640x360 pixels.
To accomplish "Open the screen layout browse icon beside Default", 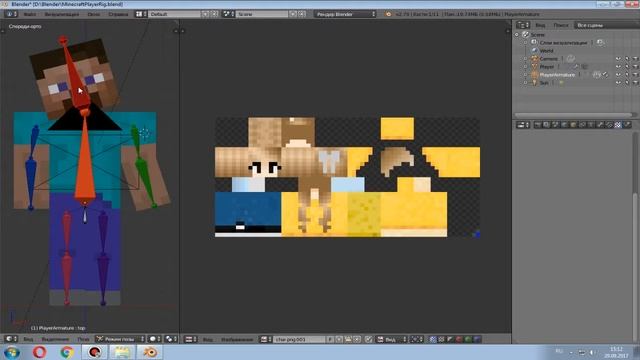I will coord(141,14).
